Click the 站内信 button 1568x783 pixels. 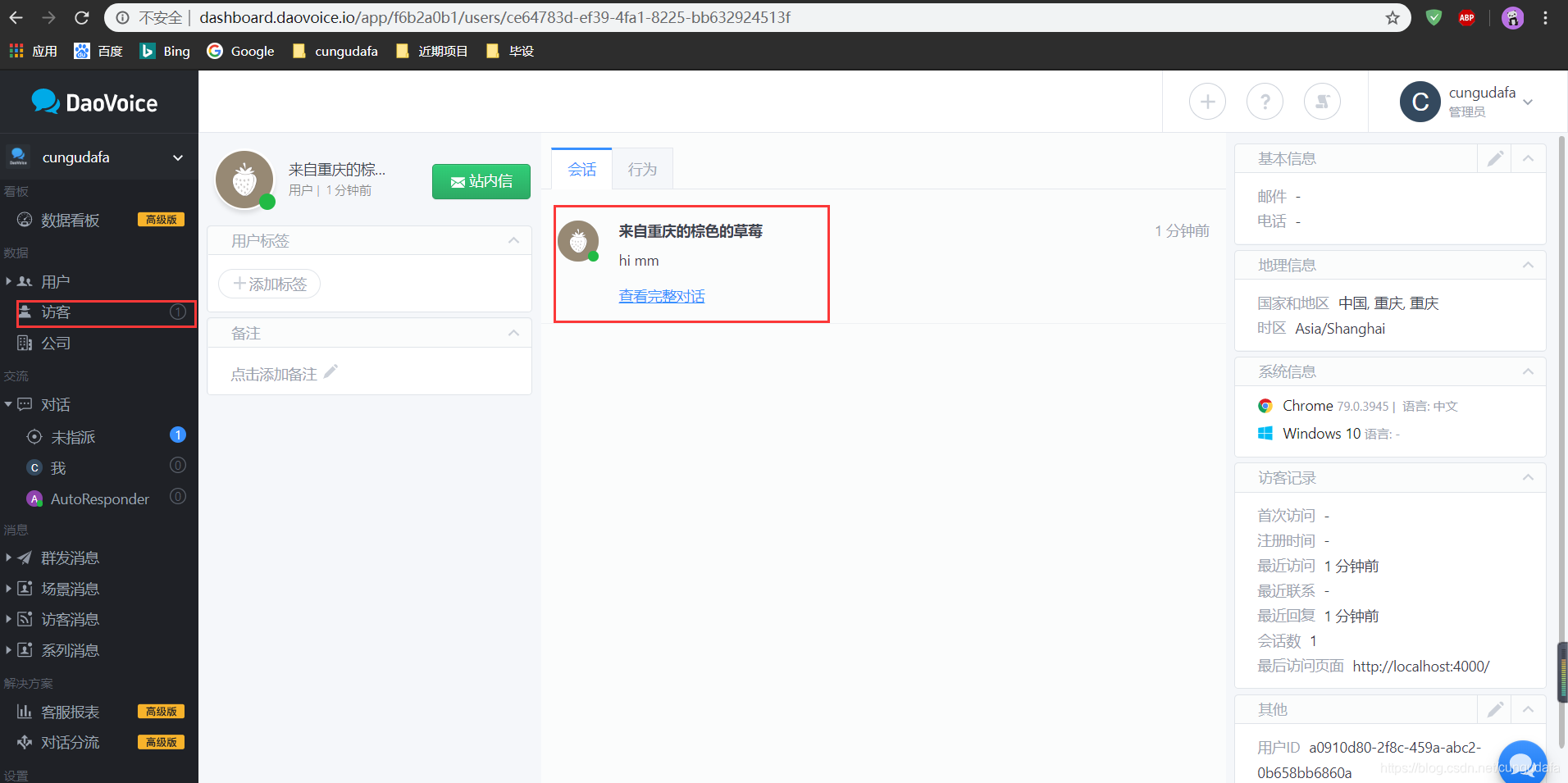[481, 181]
